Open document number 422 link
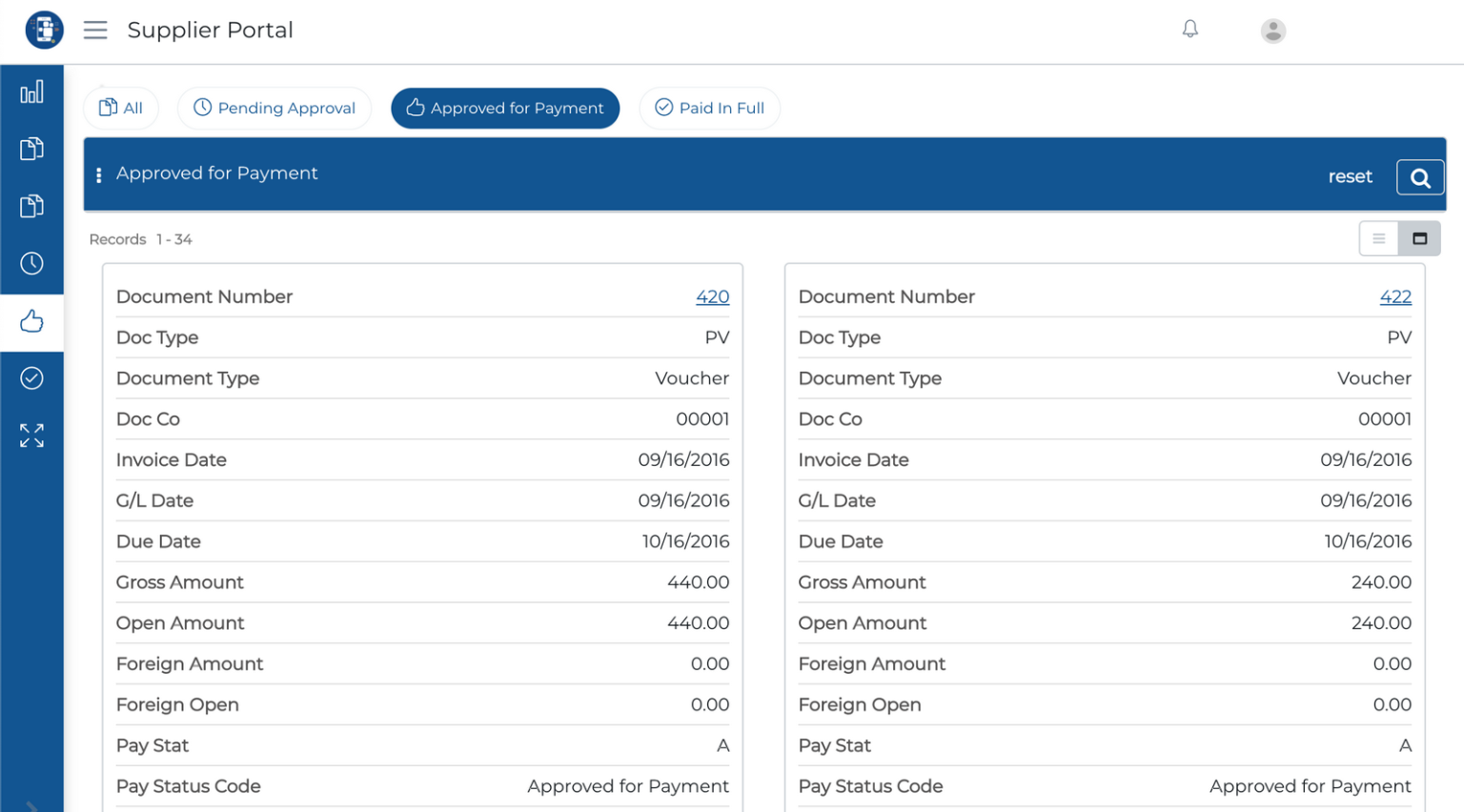 point(1394,297)
